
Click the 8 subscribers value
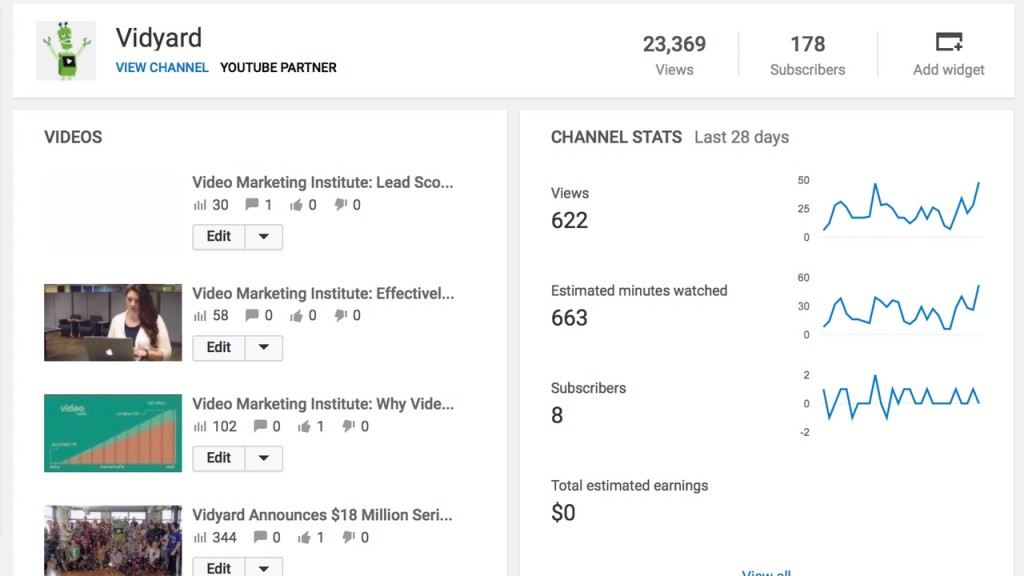pyautogui.click(x=557, y=415)
